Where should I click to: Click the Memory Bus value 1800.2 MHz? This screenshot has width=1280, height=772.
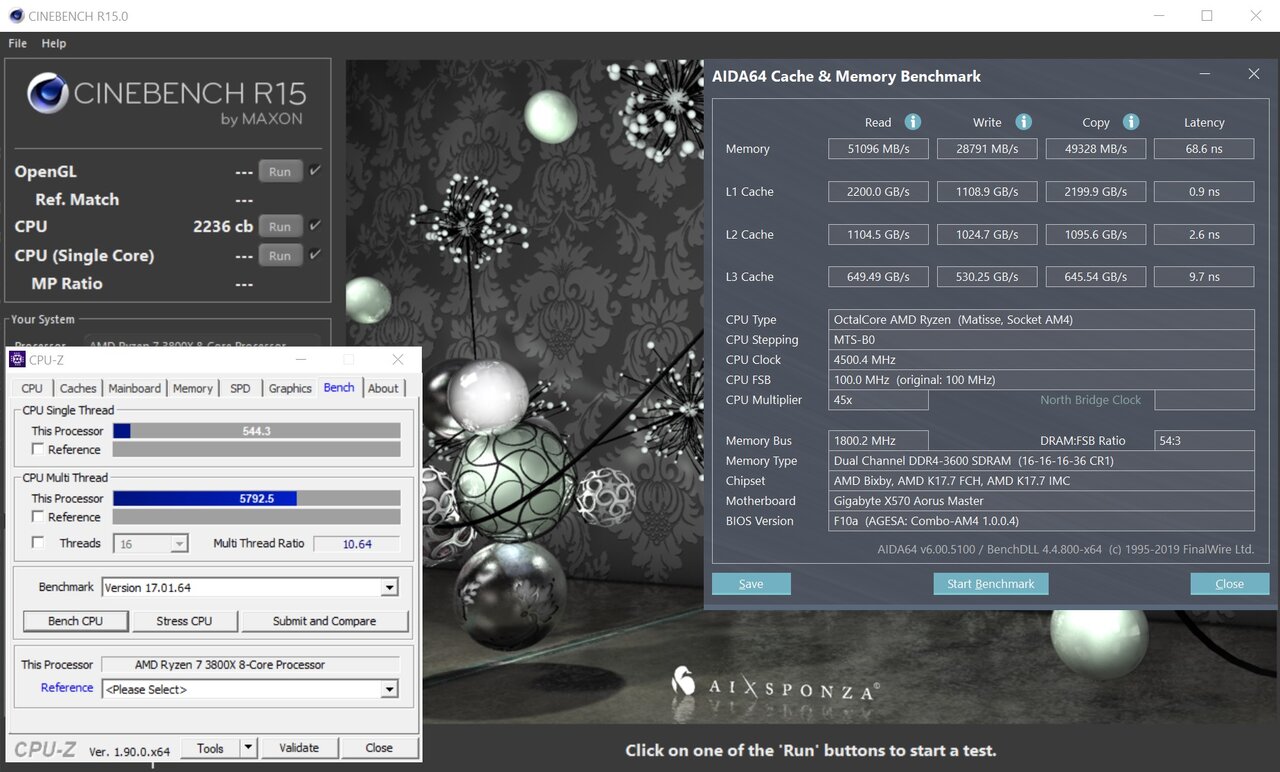pyautogui.click(x=878, y=441)
